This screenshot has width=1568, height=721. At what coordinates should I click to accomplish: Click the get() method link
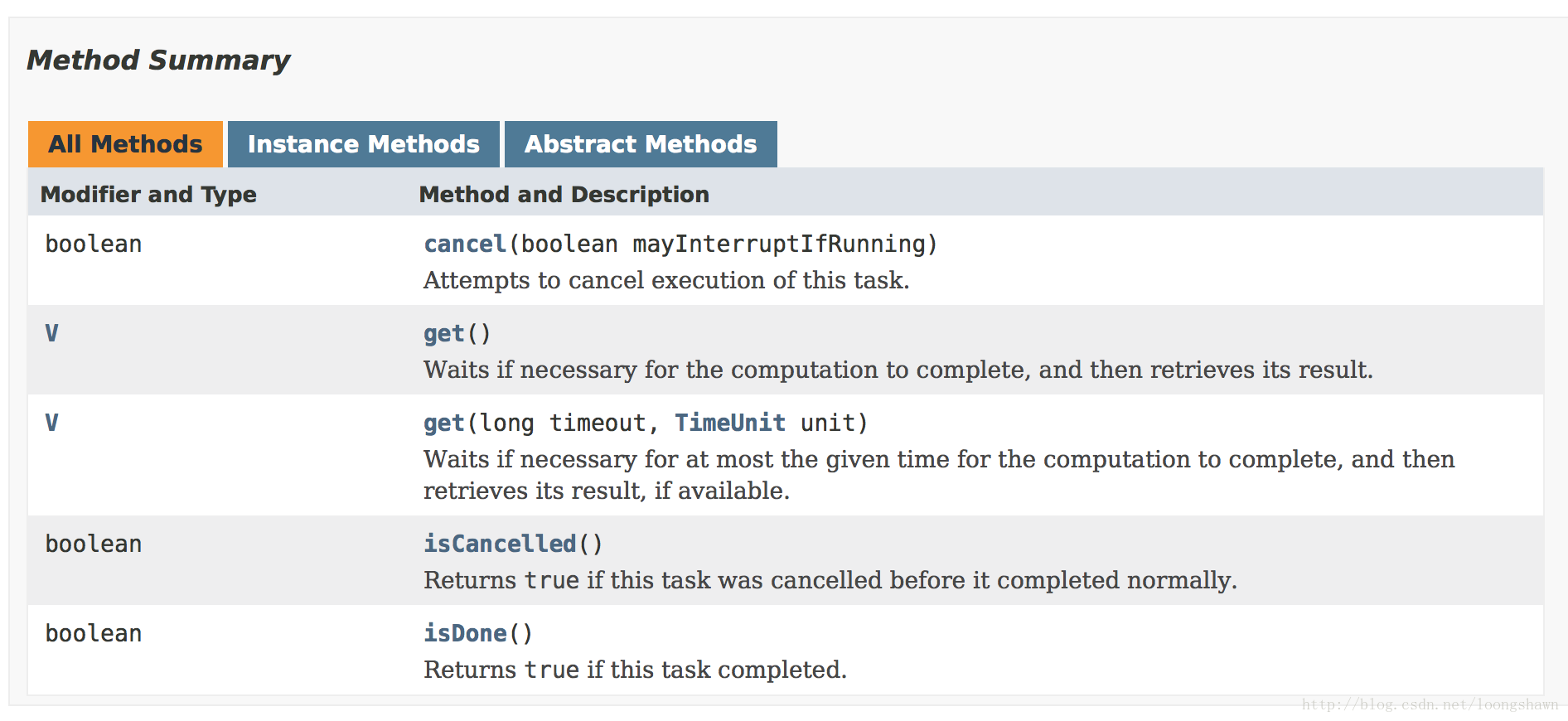coord(444,333)
